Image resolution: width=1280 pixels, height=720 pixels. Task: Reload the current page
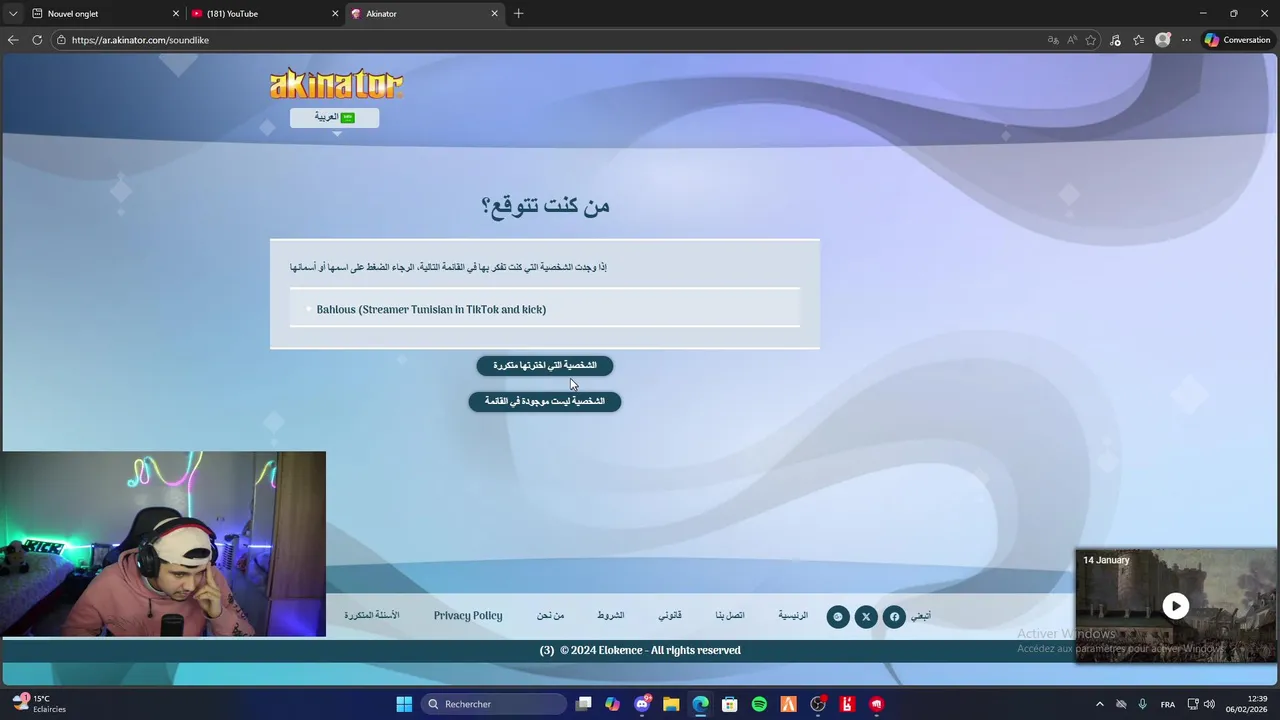tap(37, 40)
